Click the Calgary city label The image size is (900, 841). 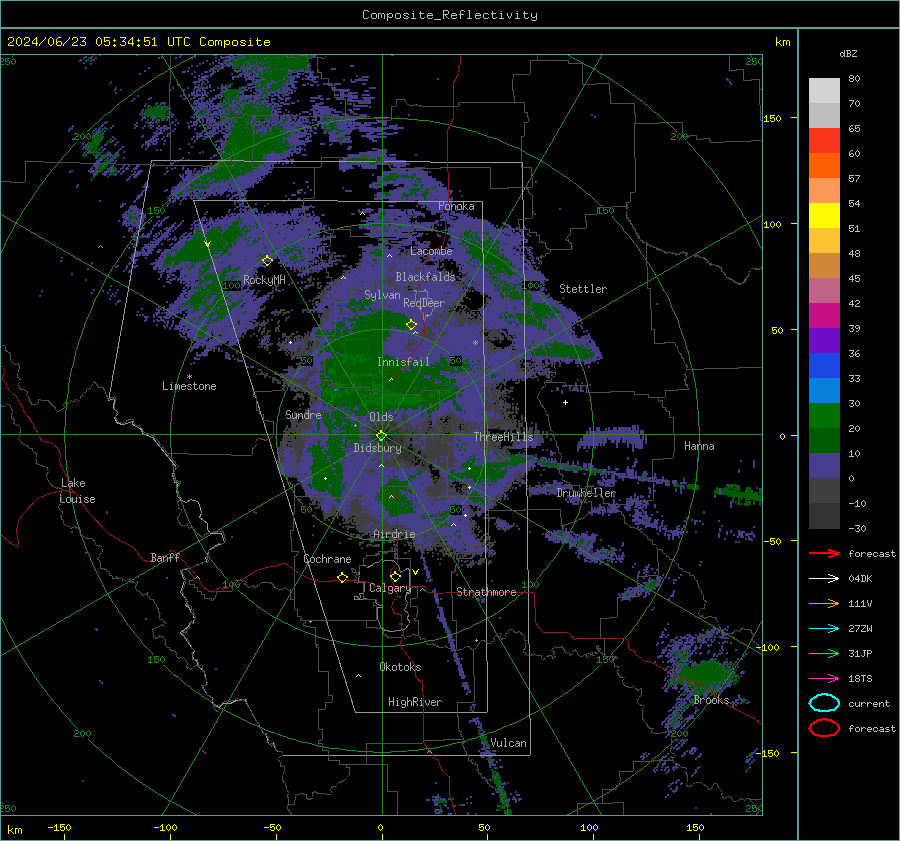(390, 588)
